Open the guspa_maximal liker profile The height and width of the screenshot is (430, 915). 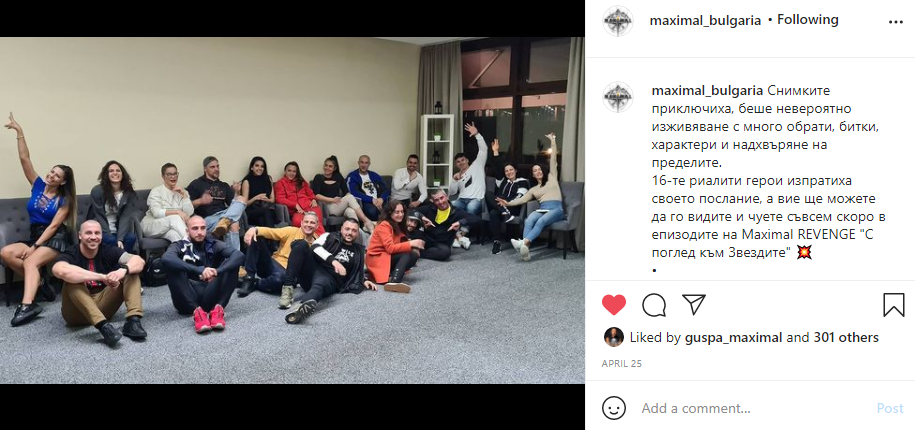tap(732, 337)
